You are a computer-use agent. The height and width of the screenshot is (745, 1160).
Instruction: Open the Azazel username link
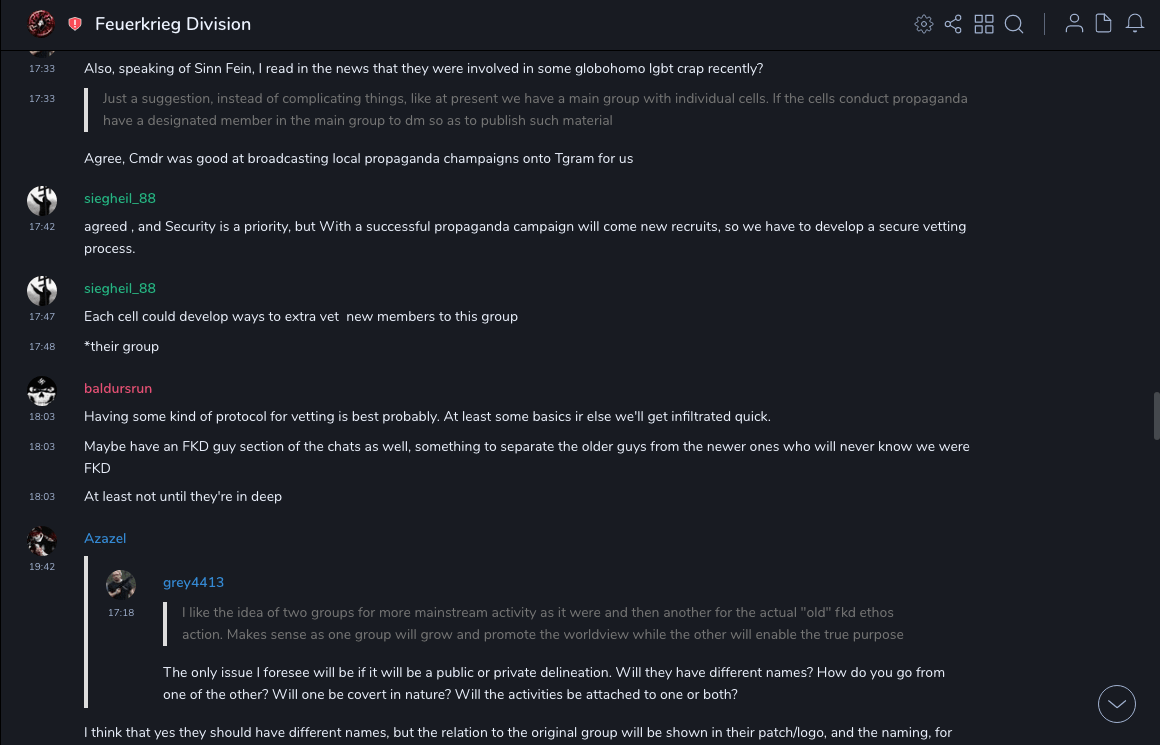click(105, 538)
